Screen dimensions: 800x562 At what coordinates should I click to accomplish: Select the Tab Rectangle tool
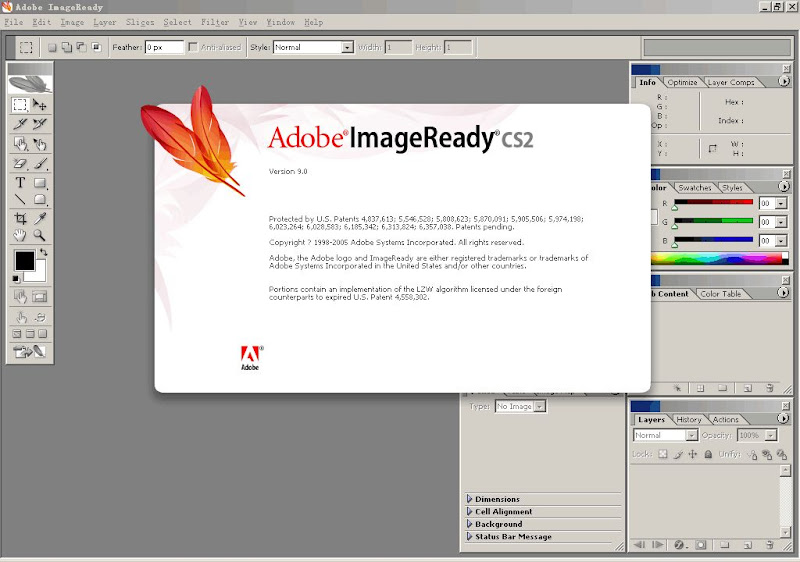tap(40, 199)
